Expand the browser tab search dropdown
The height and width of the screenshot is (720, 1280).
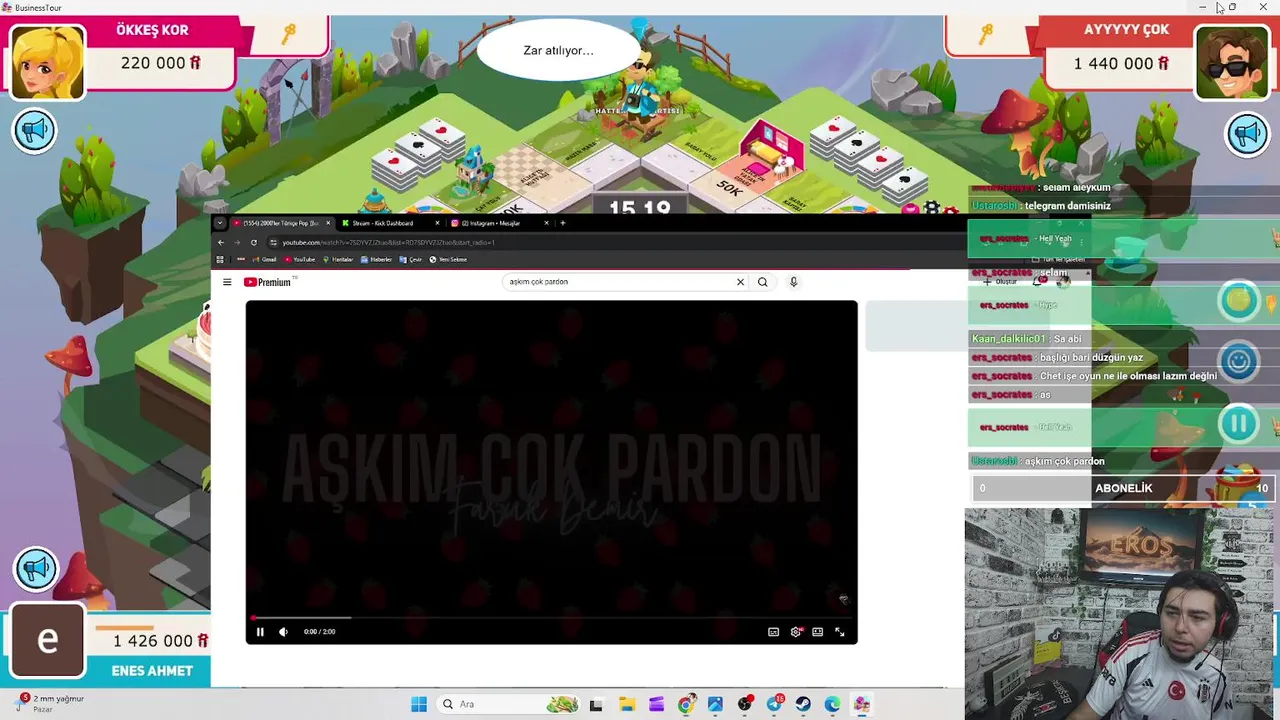click(220, 223)
